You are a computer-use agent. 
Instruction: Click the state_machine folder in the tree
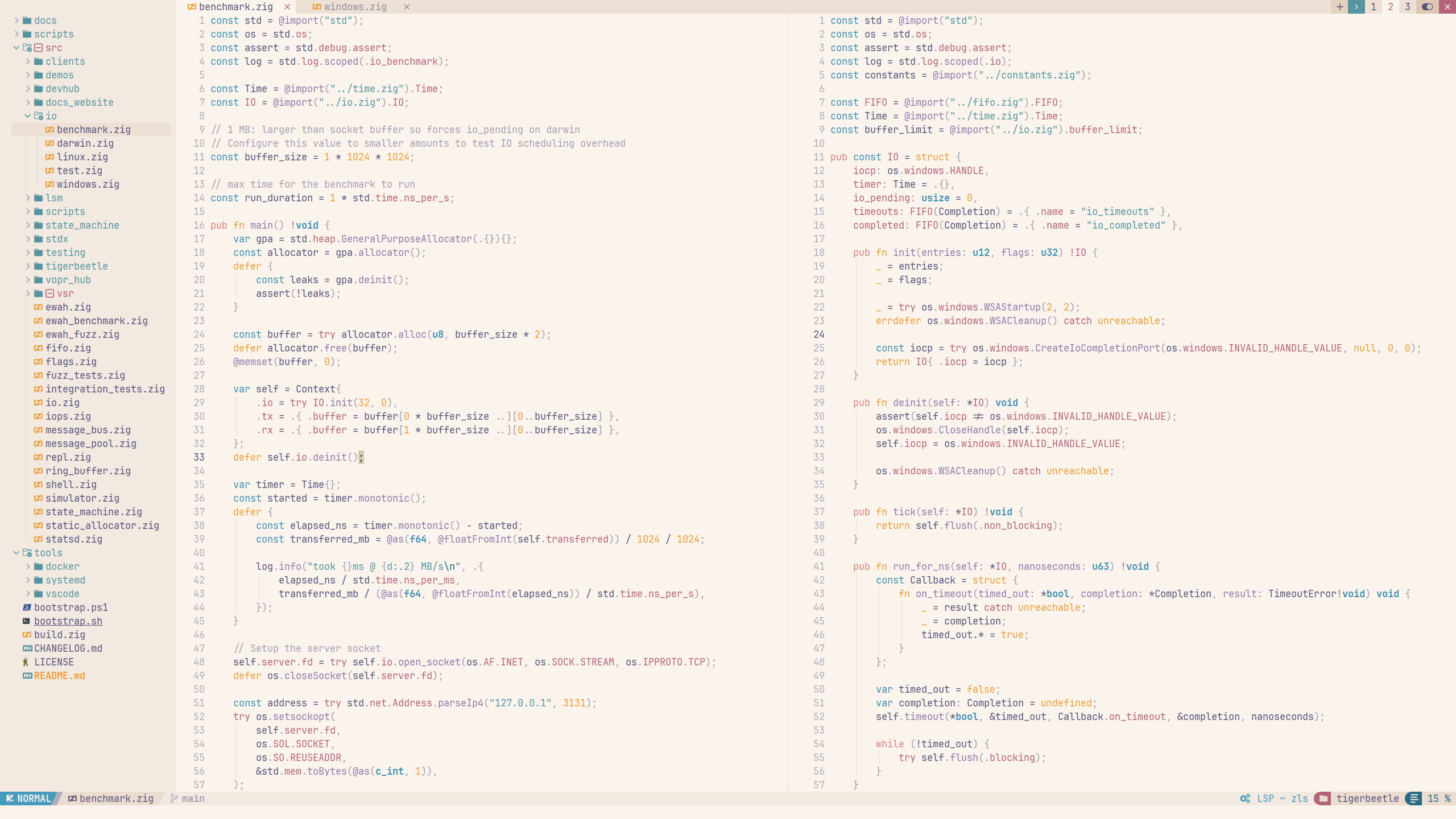[x=82, y=225]
